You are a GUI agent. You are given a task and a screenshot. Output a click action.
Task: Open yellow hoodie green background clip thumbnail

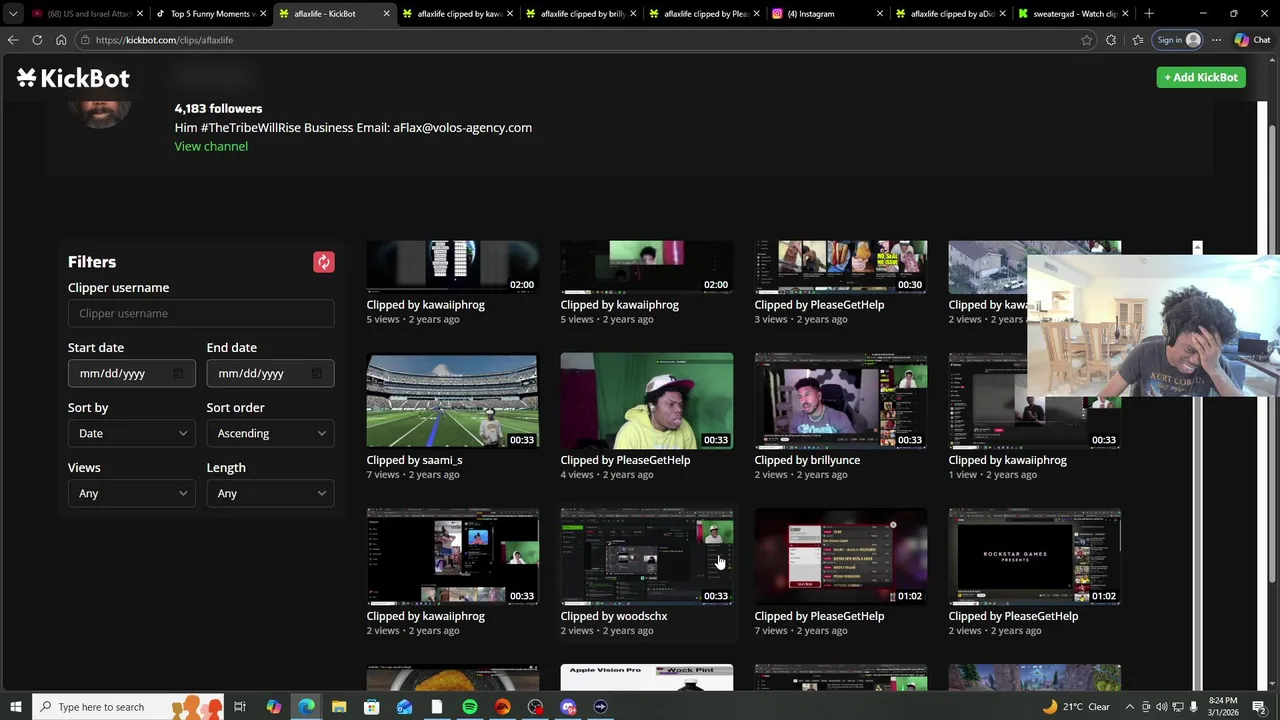(646, 400)
